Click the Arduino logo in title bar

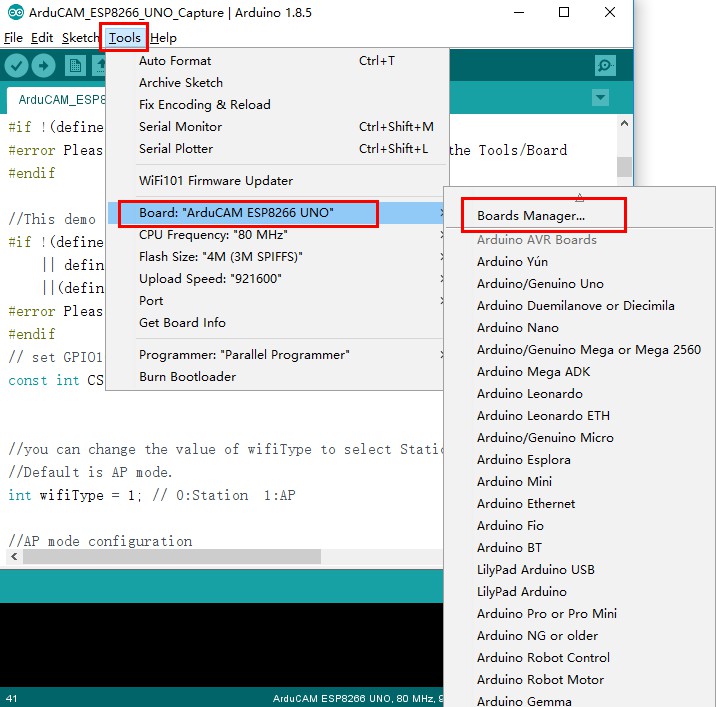point(16,12)
